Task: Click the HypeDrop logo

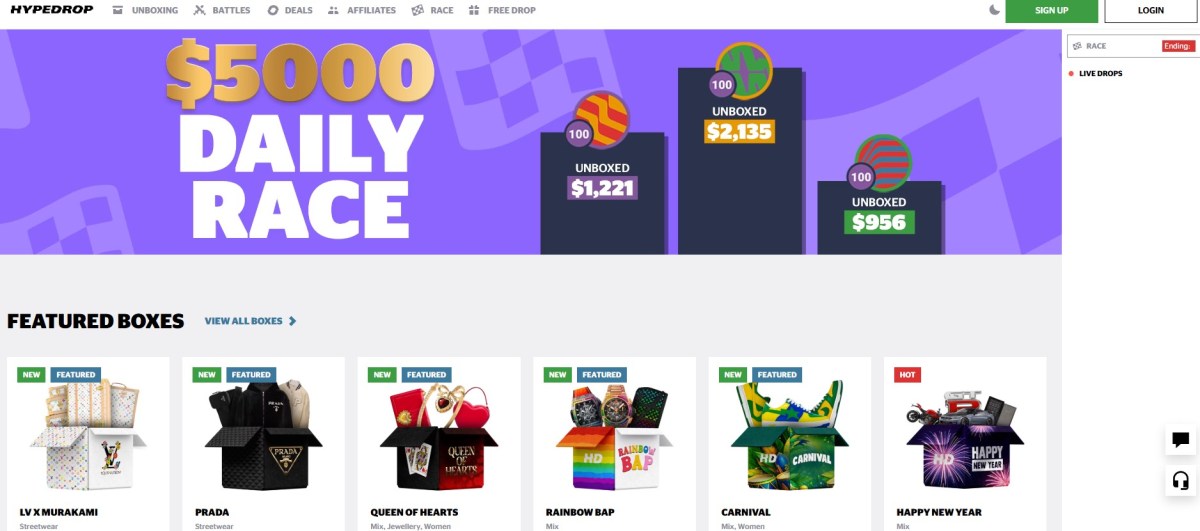Action: (x=50, y=10)
